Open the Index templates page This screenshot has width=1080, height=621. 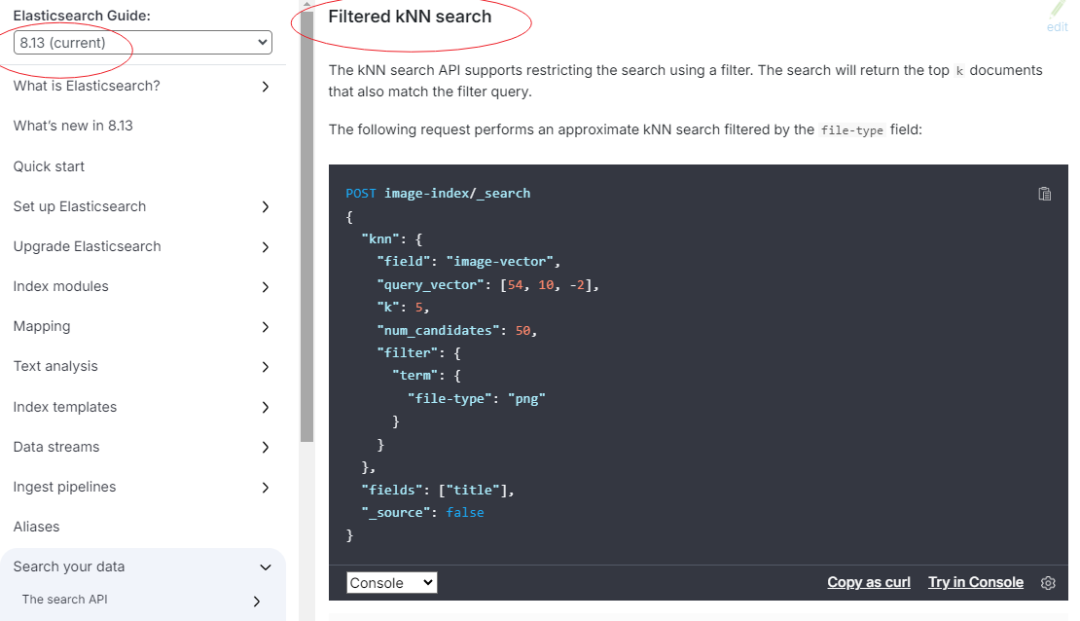pyautogui.click(x=65, y=407)
